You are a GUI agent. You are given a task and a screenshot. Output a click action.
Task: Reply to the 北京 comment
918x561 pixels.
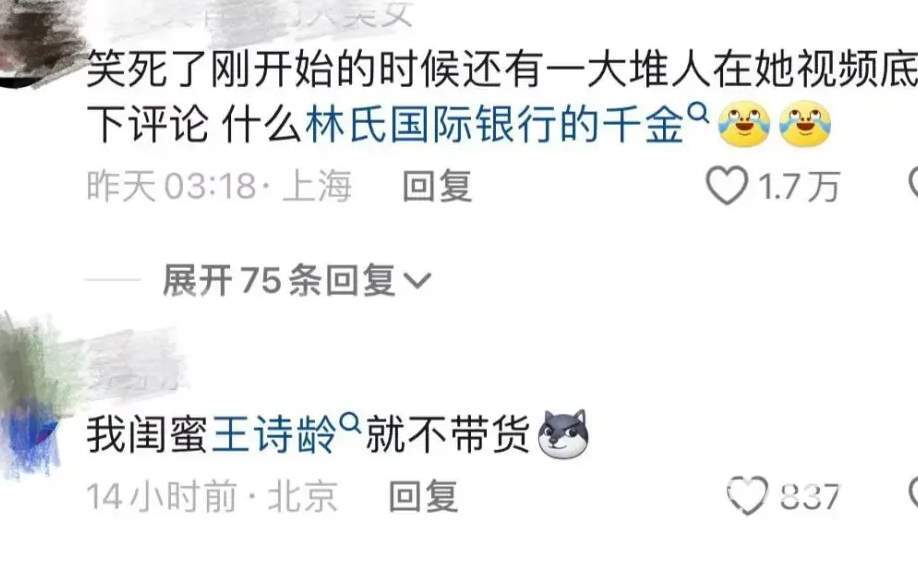[423, 496]
